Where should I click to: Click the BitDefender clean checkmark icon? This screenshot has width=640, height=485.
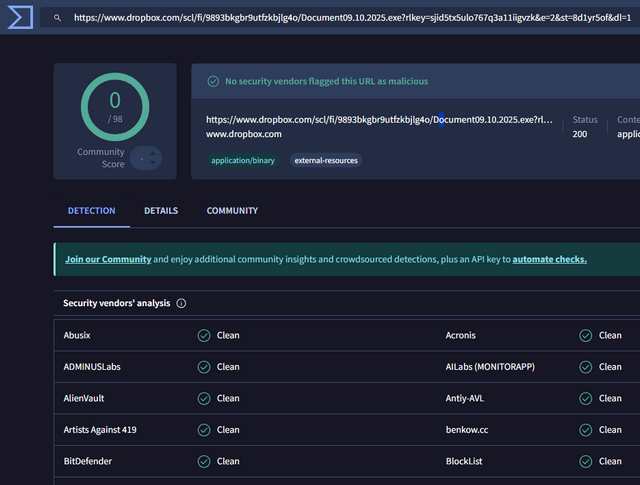(204, 461)
